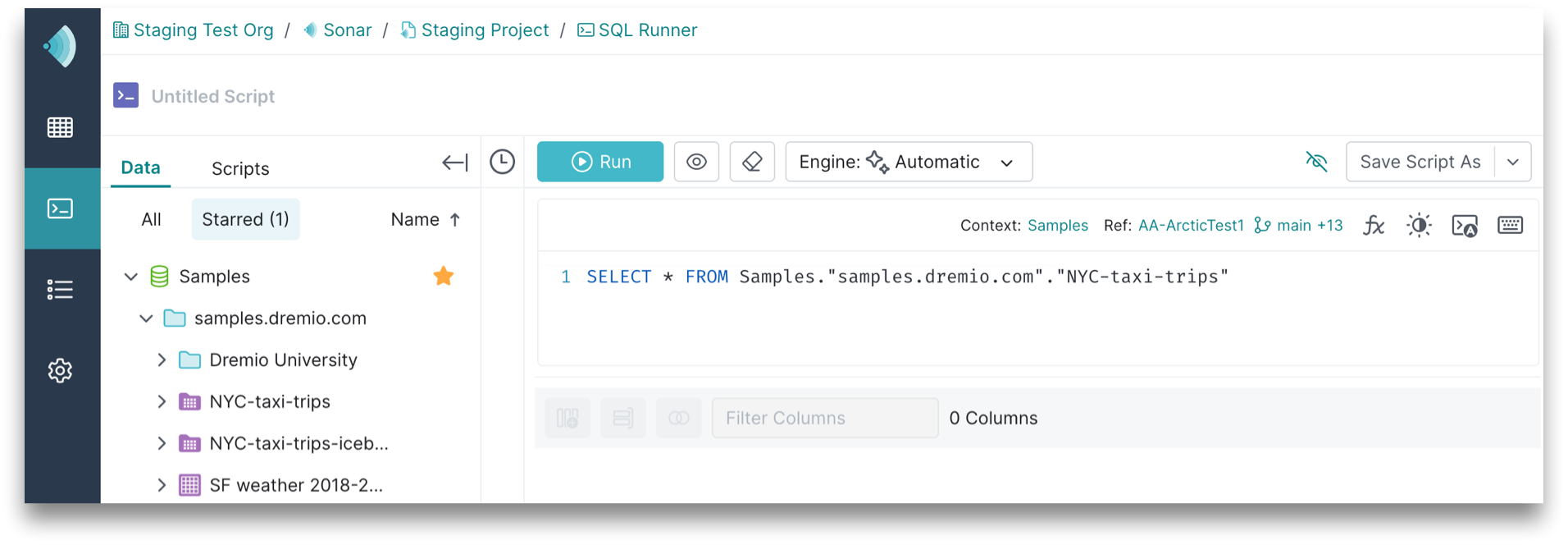
Task: Toggle the hidden-eye icon near Save Script As
Action: (x=1316, y=162)
